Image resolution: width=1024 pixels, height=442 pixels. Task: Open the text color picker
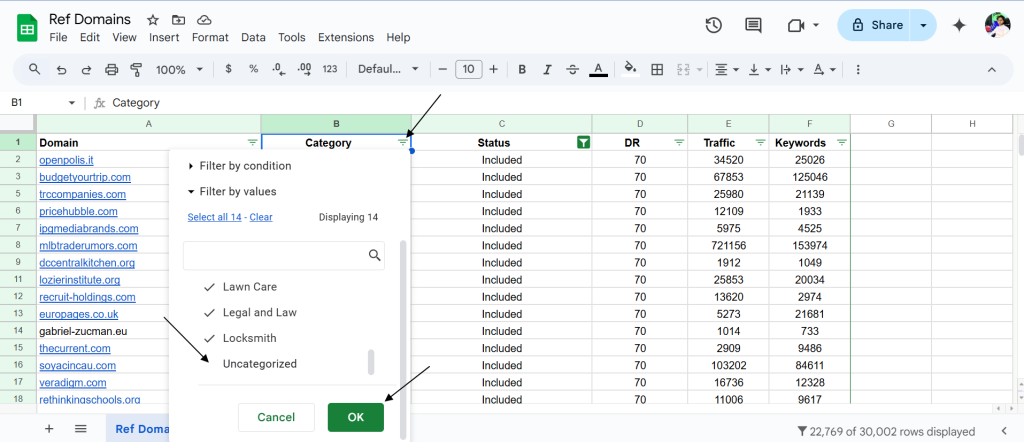tap(598, 69)
